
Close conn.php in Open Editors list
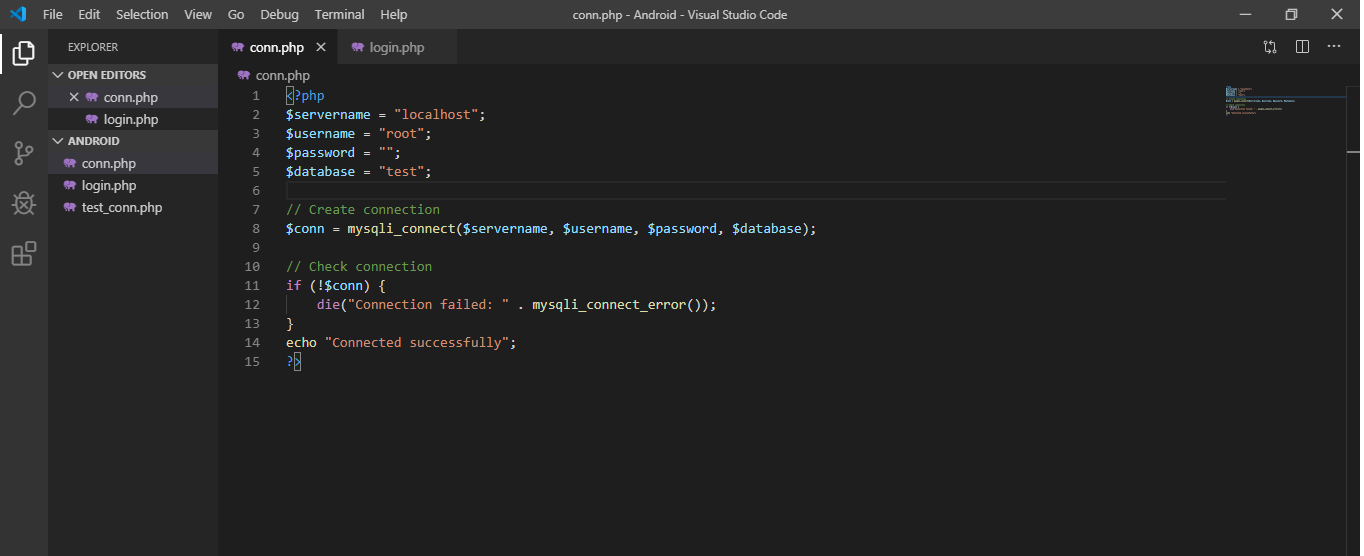tap(73, 97)
